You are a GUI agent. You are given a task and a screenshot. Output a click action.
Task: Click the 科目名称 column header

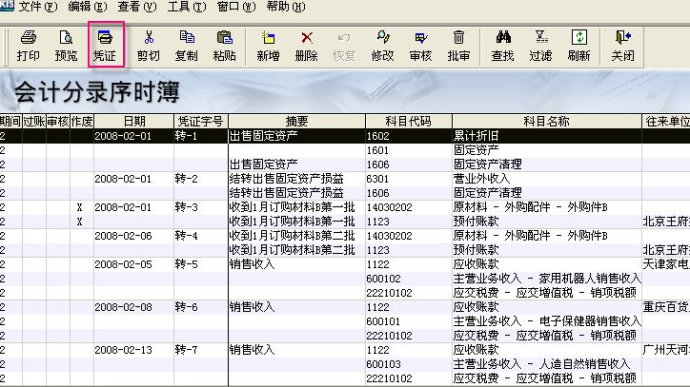[547, 122]
